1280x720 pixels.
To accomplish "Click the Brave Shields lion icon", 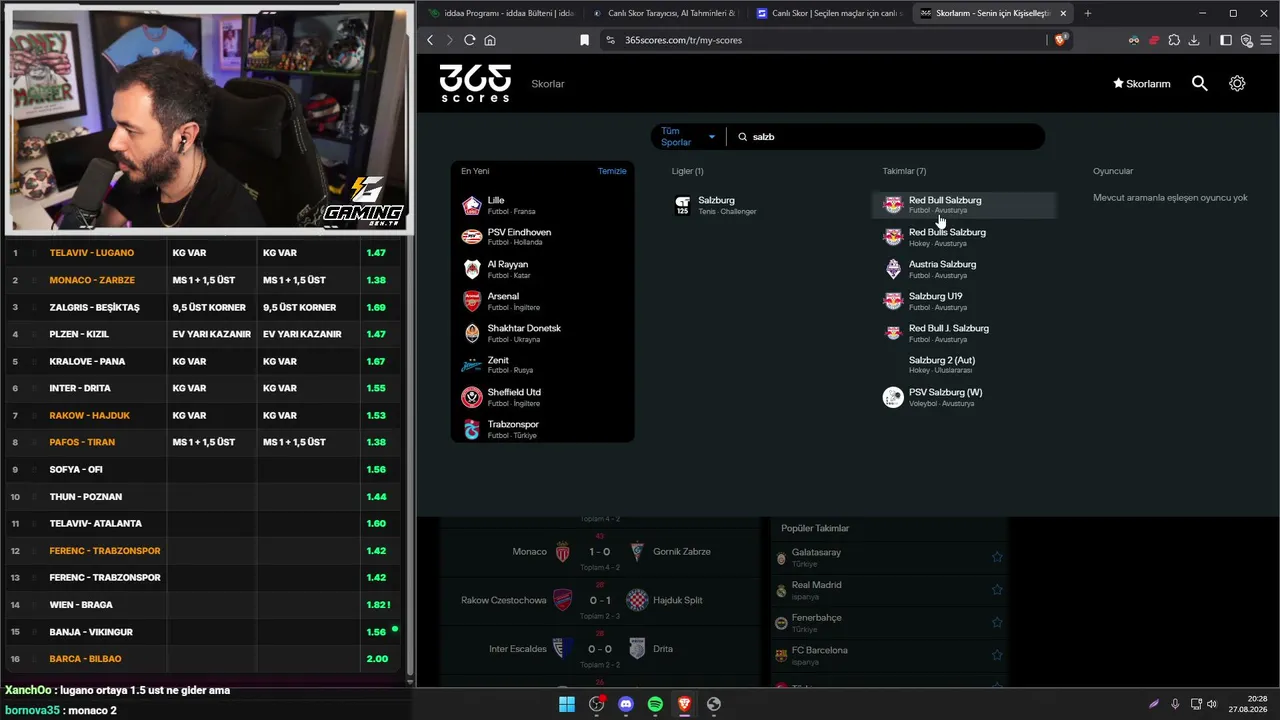I will pos(1061,40).
